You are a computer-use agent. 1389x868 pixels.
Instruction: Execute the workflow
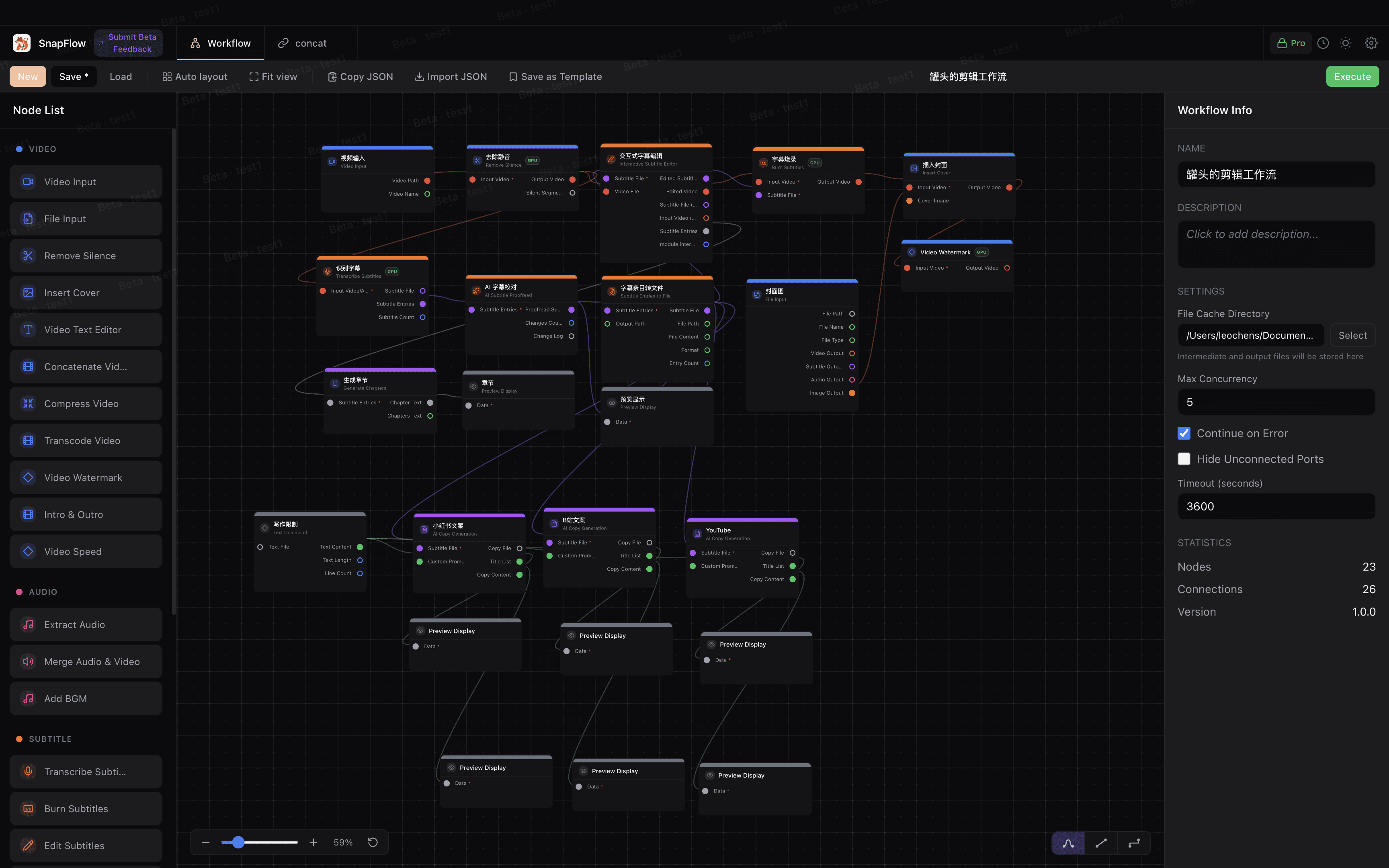coord(1352,76)
